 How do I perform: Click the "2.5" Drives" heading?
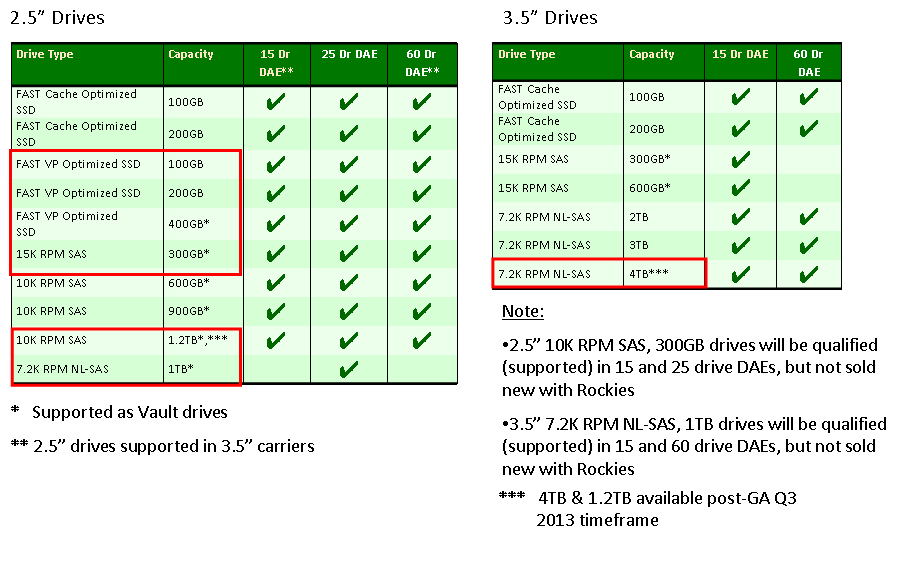(57, 17)
